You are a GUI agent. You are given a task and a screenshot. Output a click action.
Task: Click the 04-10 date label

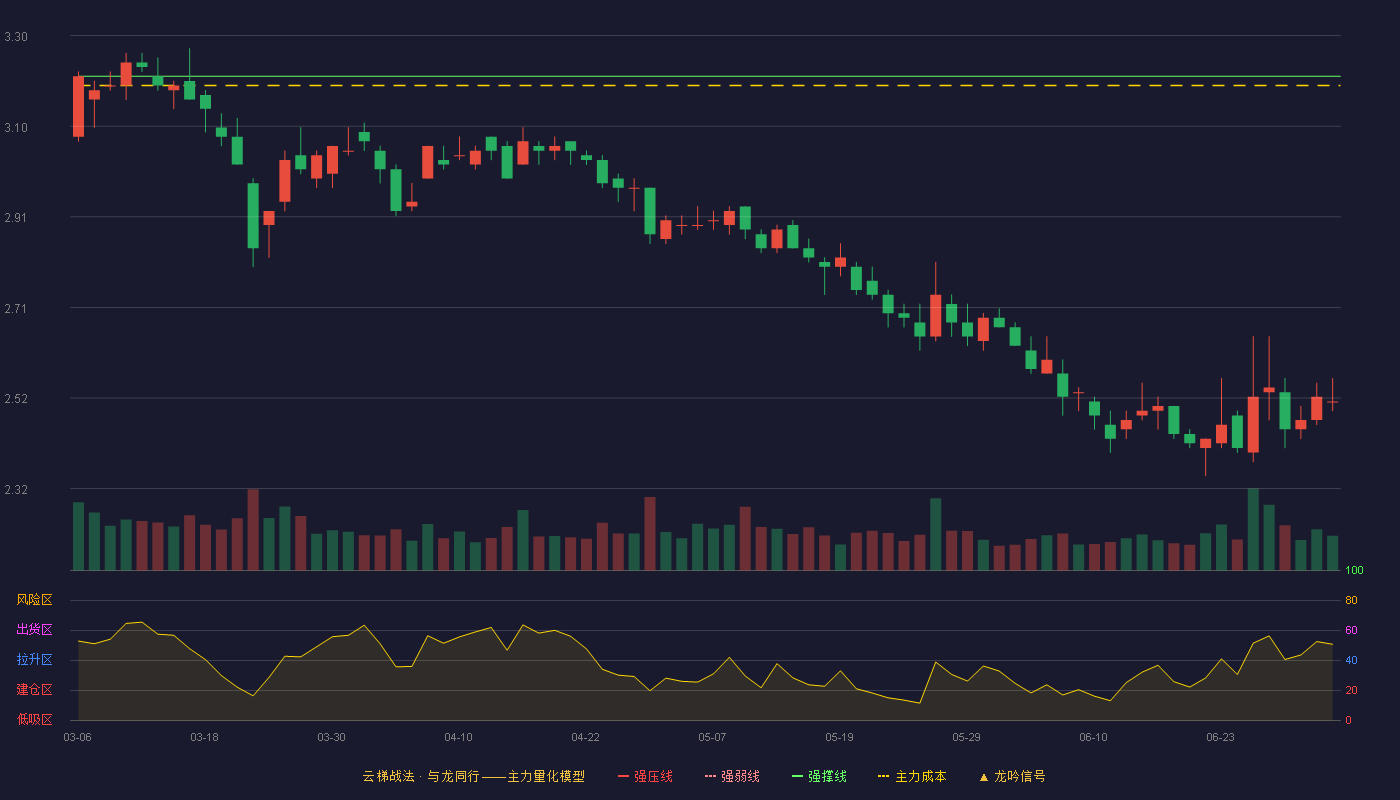[x=458, y=737]
